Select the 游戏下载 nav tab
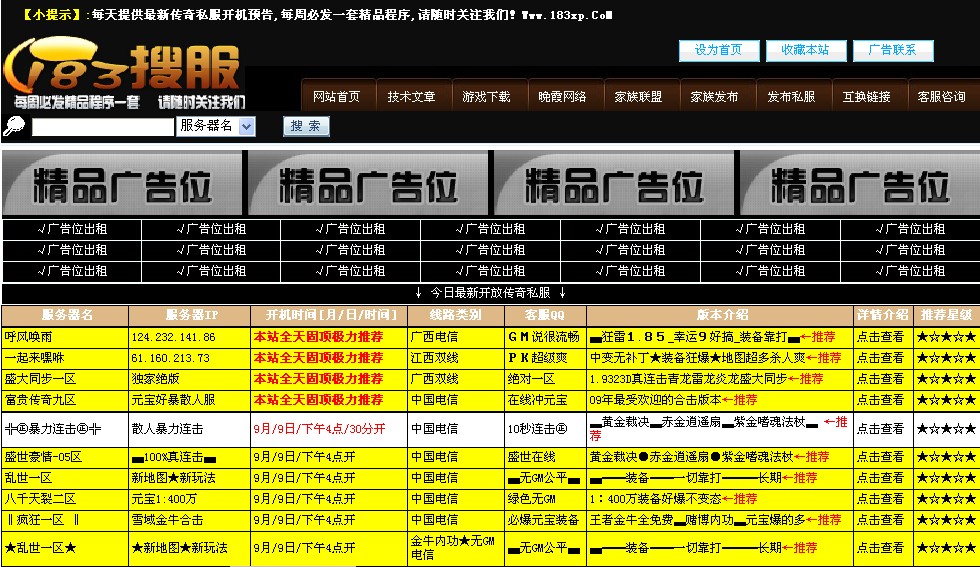The height and width of the screenshot is (567, 980). pyautogui.click(x=487, y=97)
